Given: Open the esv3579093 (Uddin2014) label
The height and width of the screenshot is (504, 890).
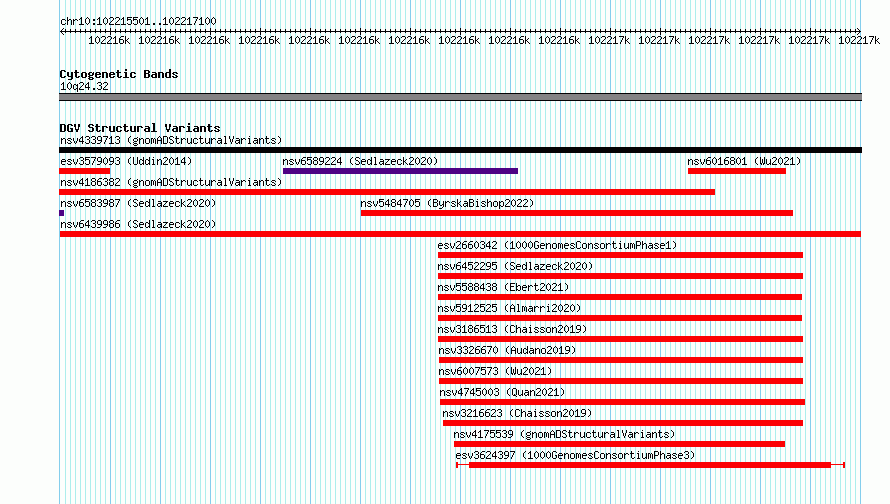Looking at the screenshot, I should 126,161.
